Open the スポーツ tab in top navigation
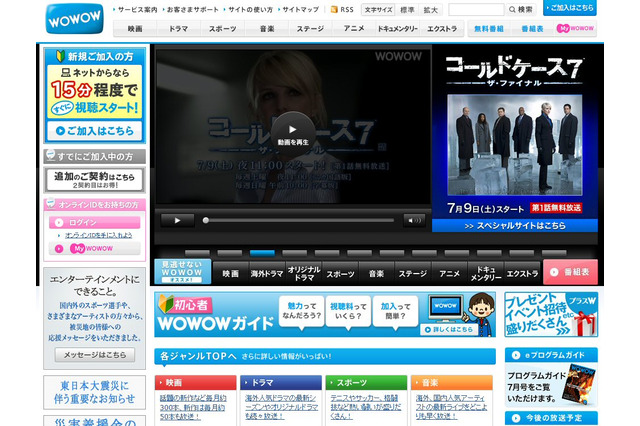Image resolution: width=640 pixels, height=426 pixels. tap(222, 29)
